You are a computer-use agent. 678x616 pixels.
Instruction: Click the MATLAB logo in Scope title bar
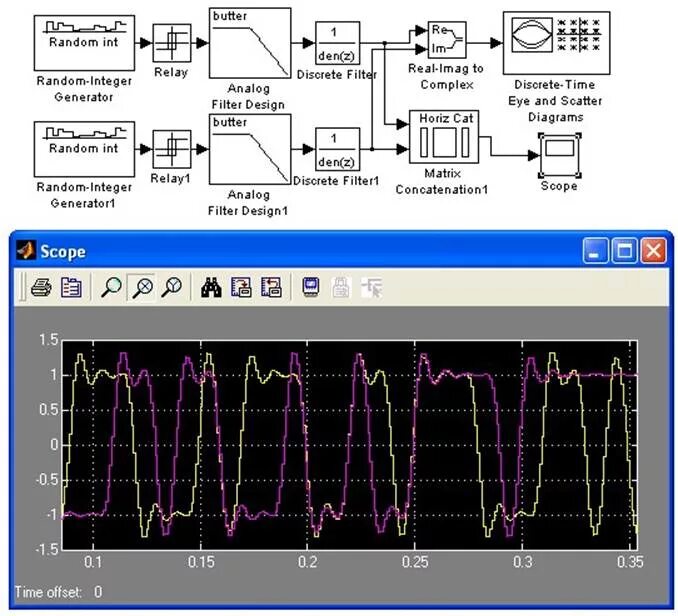pyautogui.click(x=26, y=251)
